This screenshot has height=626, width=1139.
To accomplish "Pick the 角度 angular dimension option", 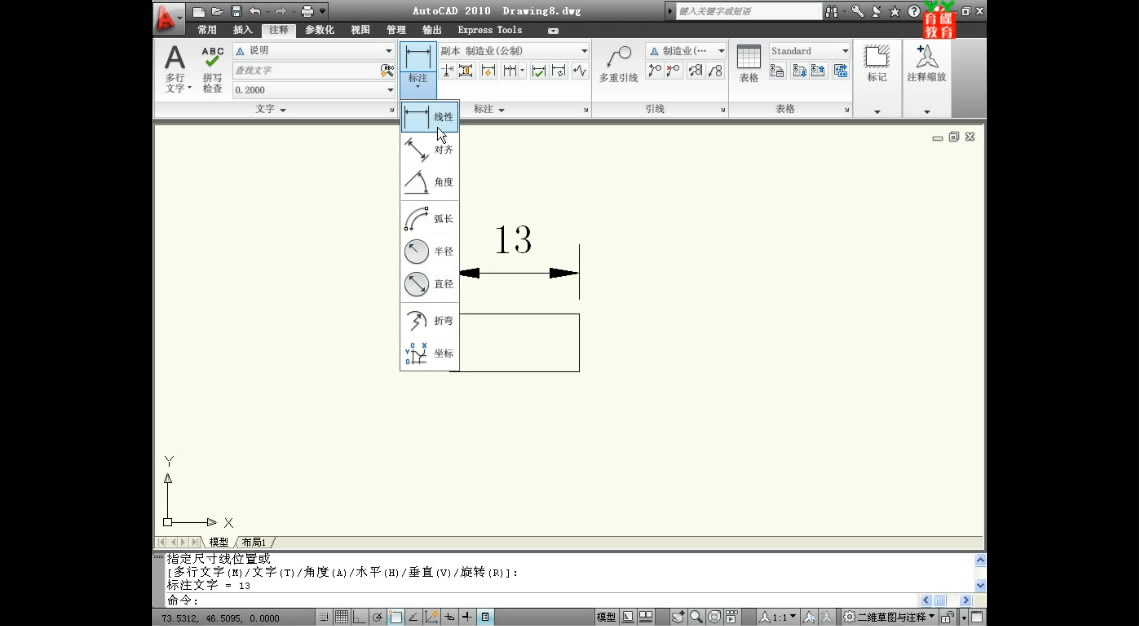I will click(x=429, y=182).
